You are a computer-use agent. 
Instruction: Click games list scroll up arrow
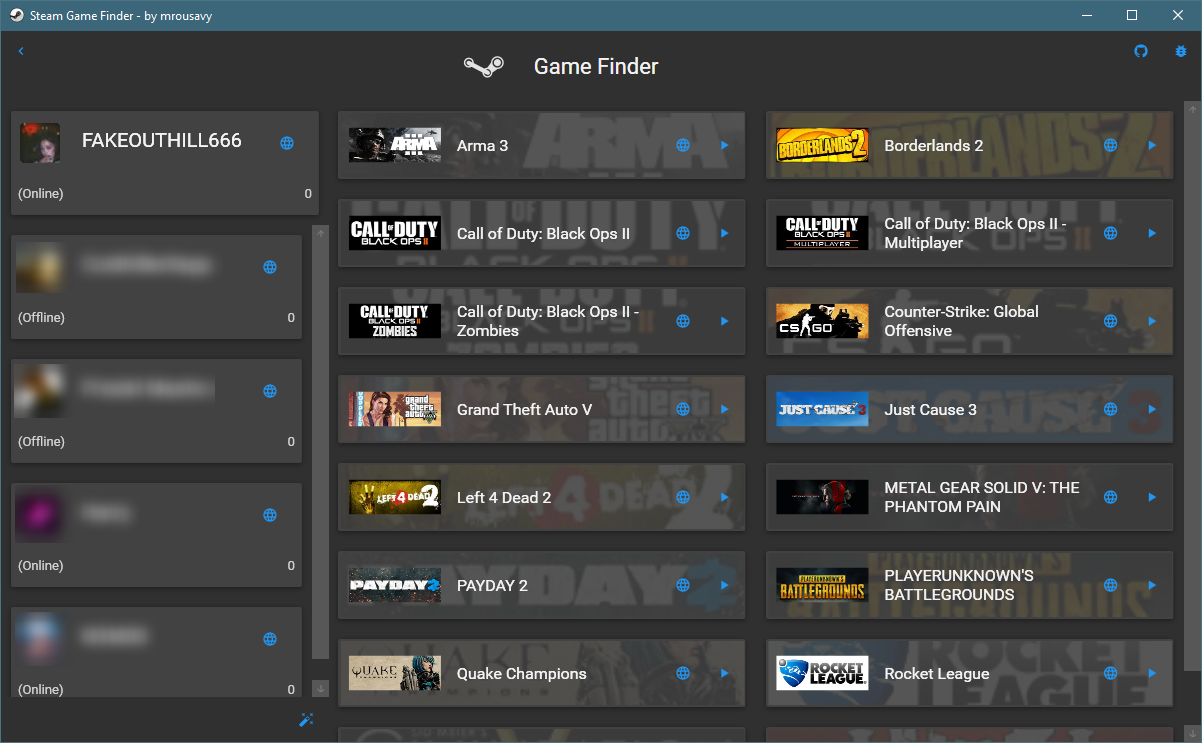pyautogui.click(x=1192, y=108)
